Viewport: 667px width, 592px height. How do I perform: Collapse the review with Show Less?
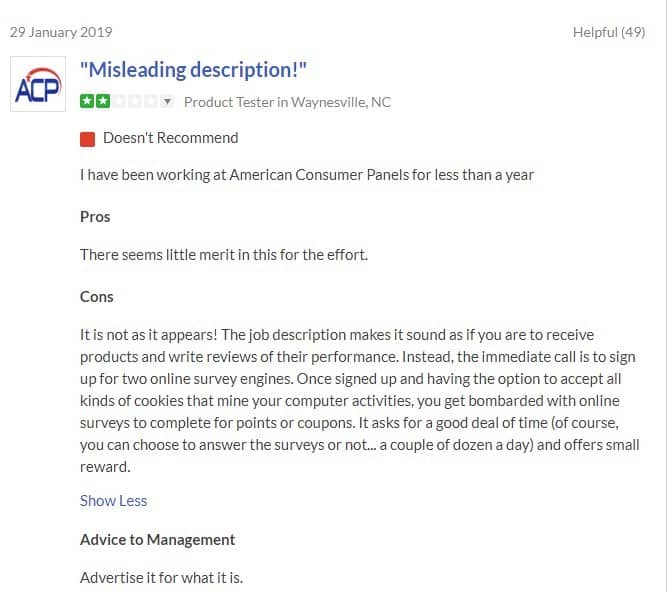click(x=113, y=500)
